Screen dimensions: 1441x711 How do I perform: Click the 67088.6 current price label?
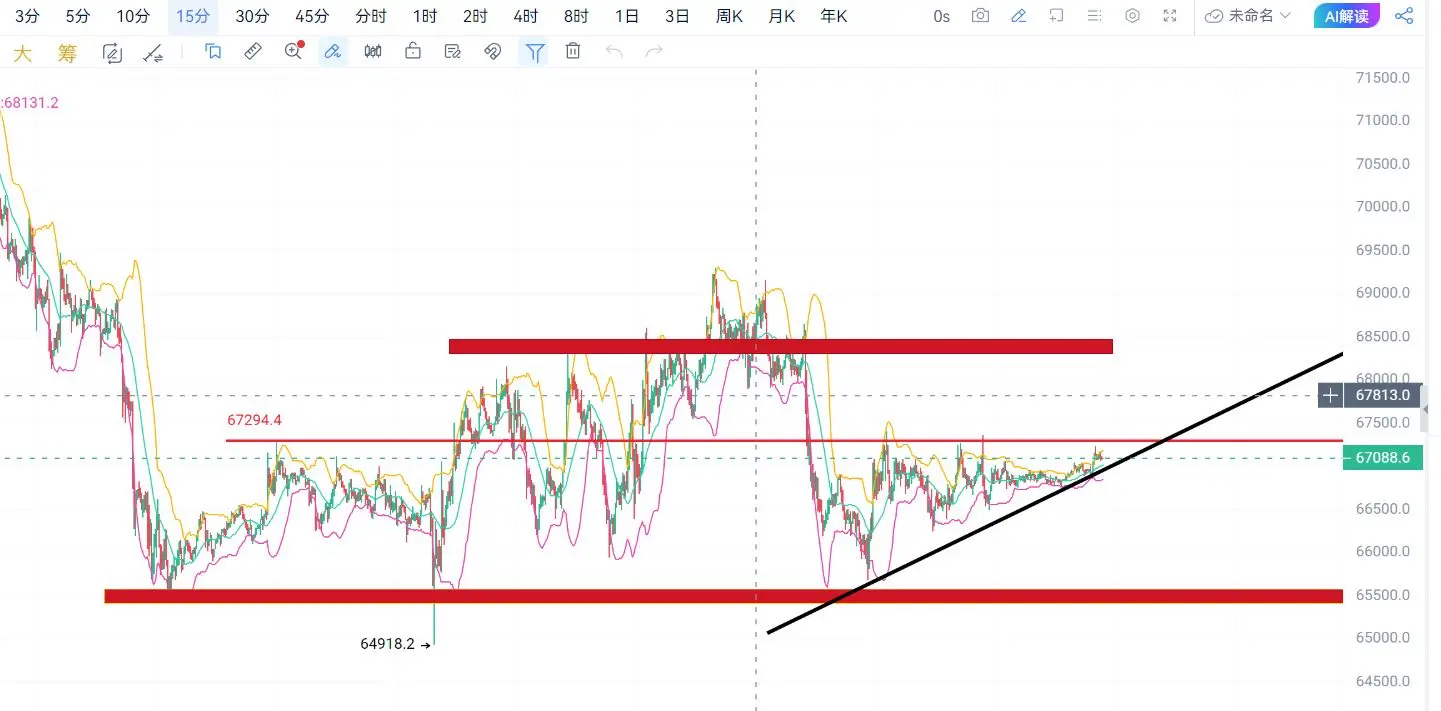[1384, 459]
